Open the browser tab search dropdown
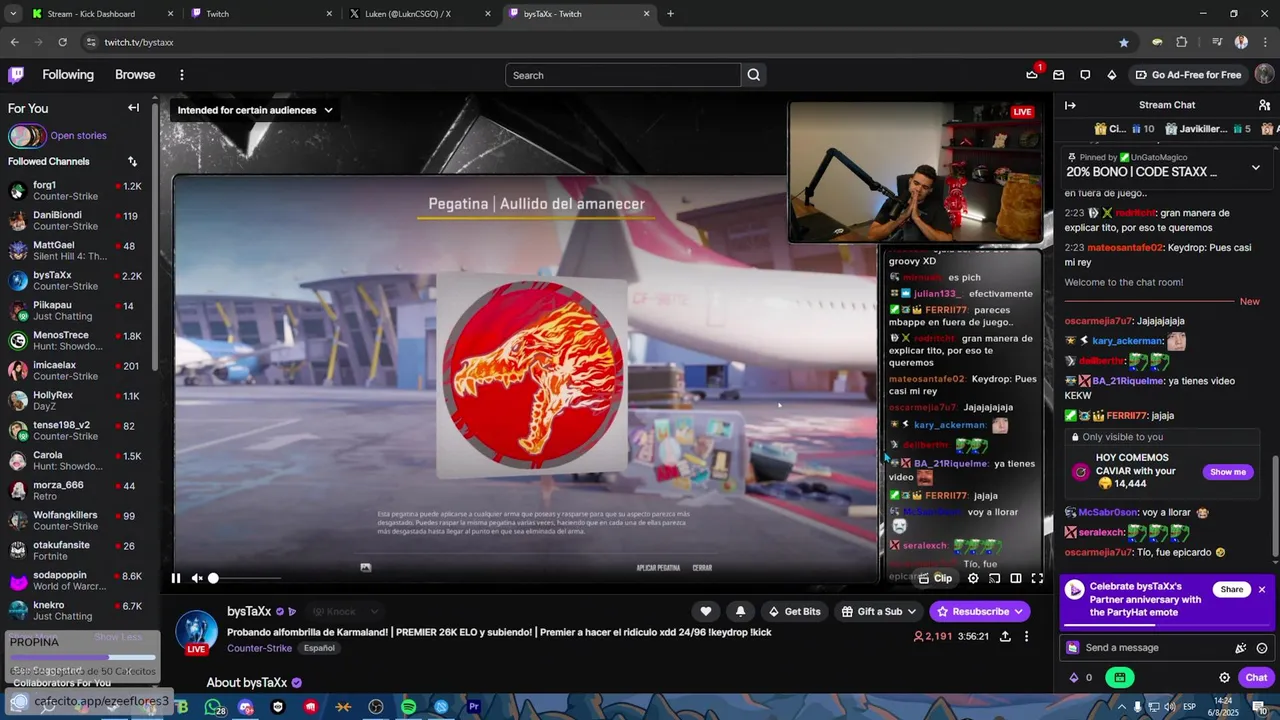The height and width of the screenshot is (720, 1280). pyautogui.click(x=13, y=14)
